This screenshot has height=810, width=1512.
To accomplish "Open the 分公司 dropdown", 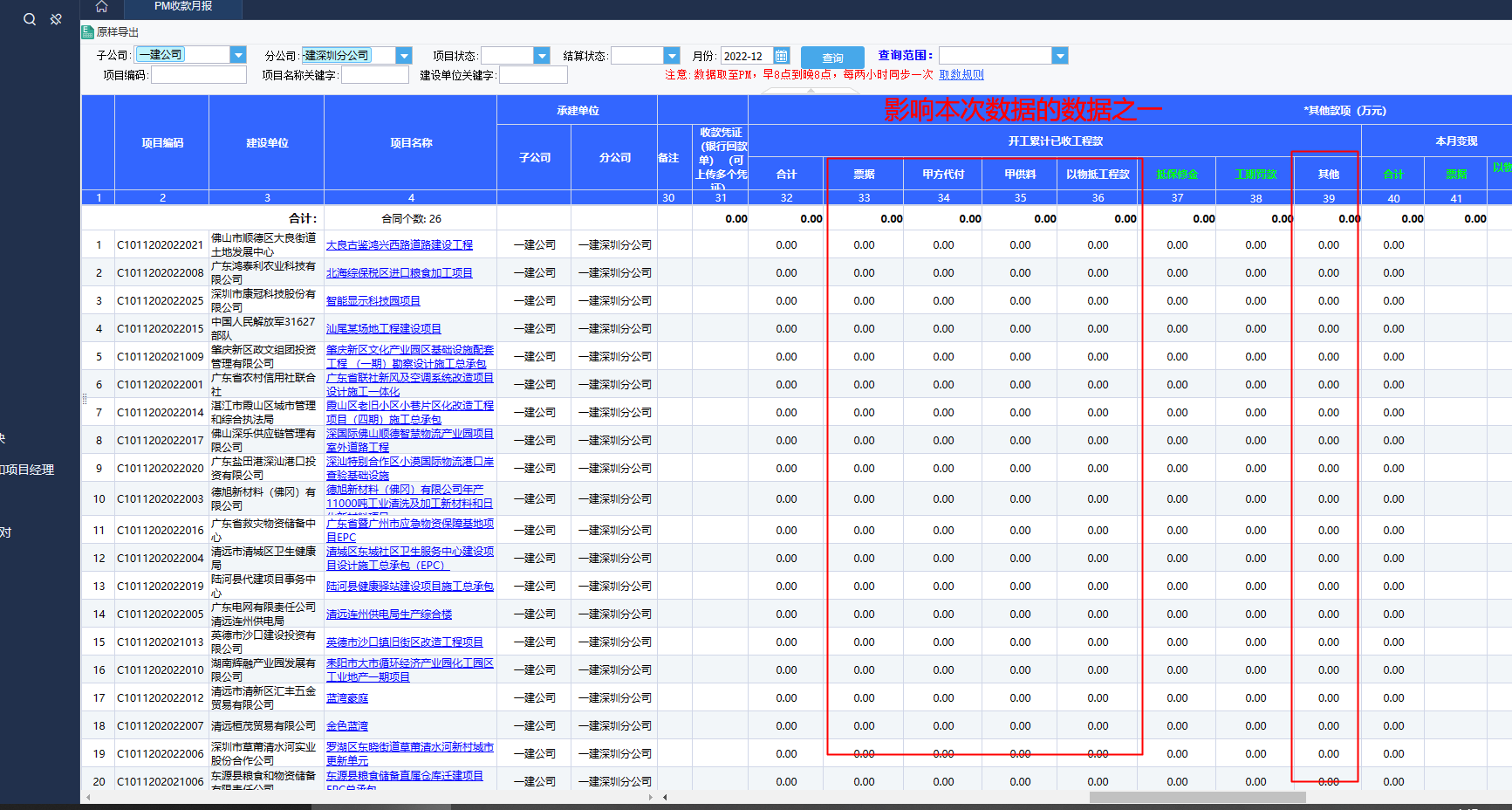I will pyautogui.click(x=403, y=55).
